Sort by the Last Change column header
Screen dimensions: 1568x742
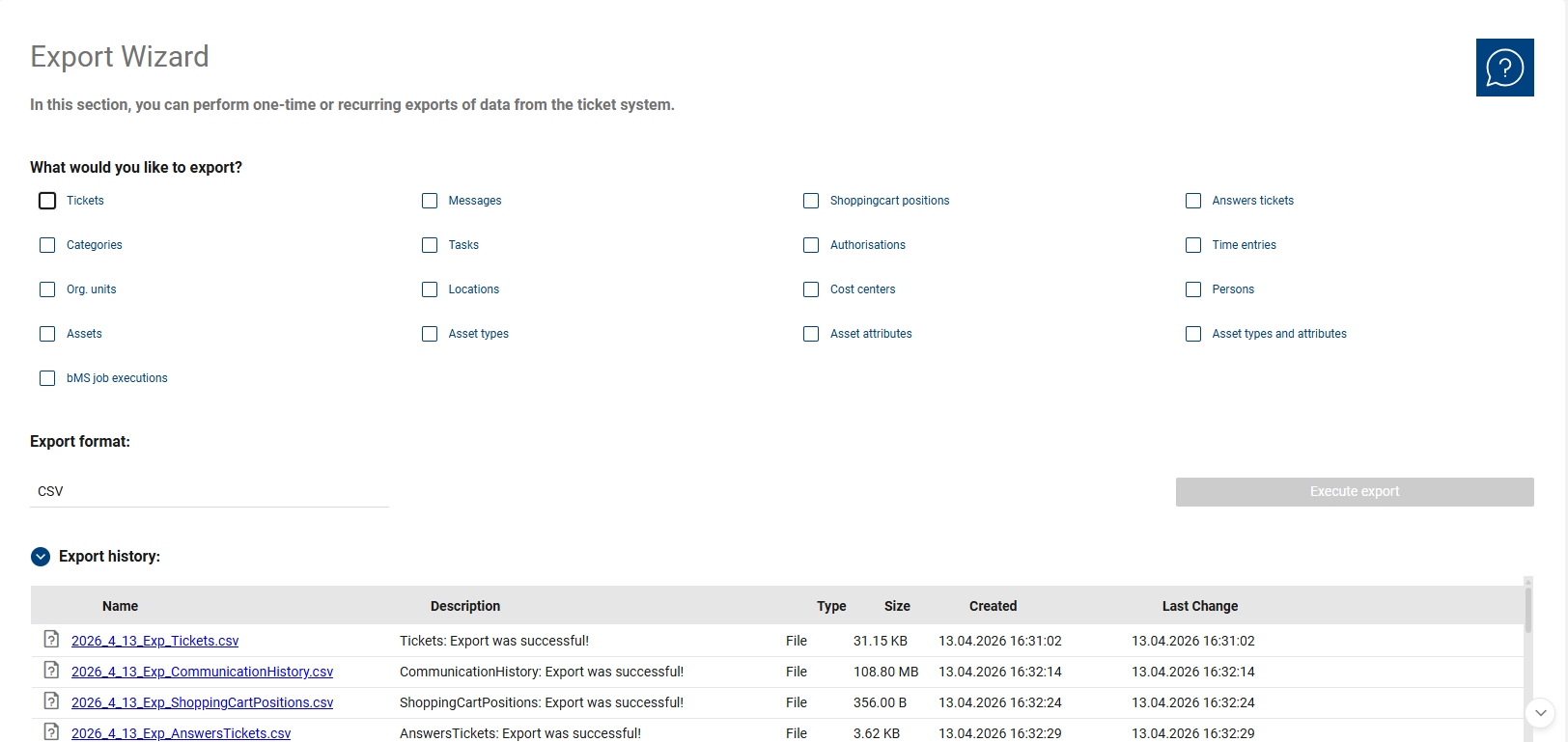pos(1200,606)
